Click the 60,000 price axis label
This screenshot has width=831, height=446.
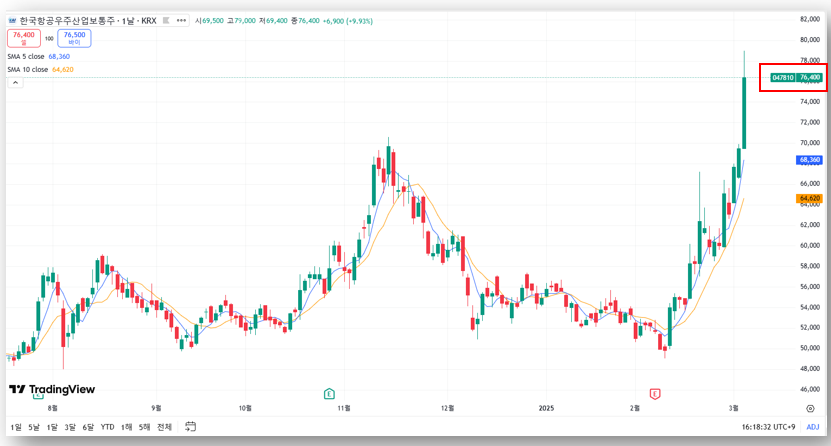coord(809,245)
